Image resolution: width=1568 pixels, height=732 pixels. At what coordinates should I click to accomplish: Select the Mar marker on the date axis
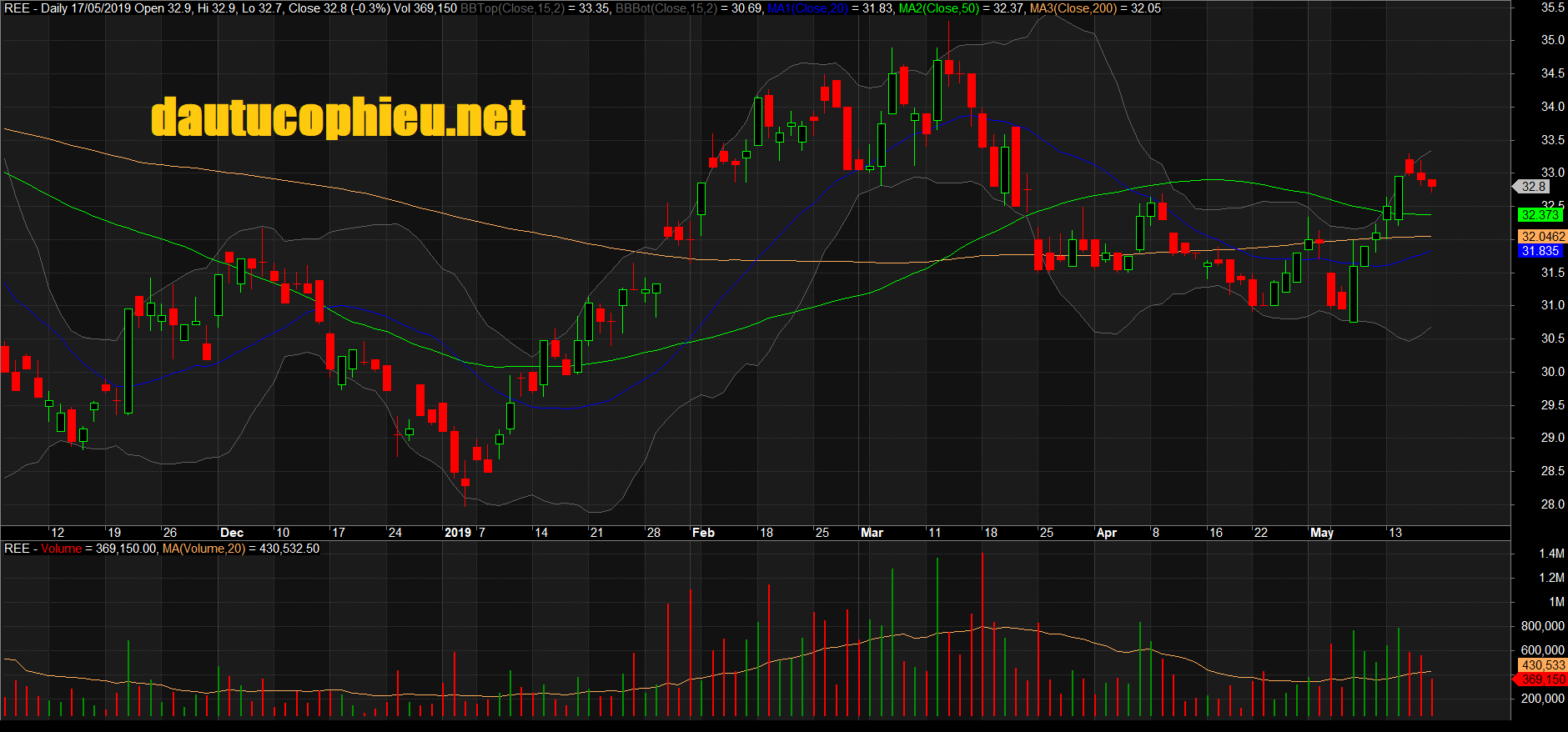(872, 533)
